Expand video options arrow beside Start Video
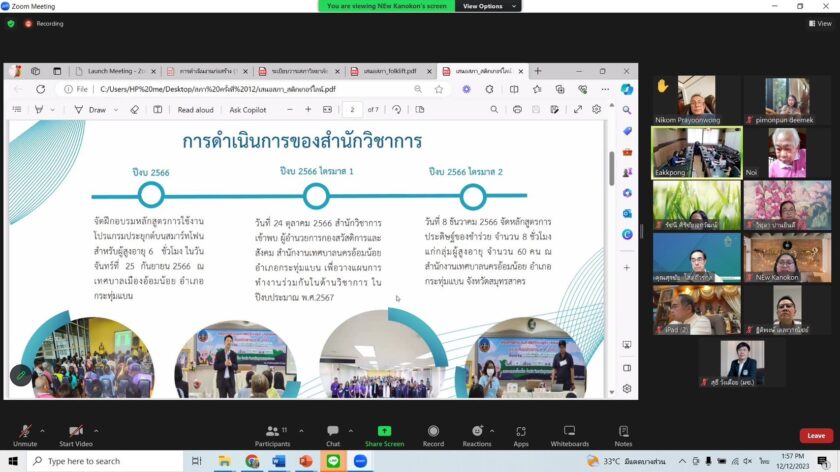The width and height of the screenshot is (840, 472). tap(98, 427)
